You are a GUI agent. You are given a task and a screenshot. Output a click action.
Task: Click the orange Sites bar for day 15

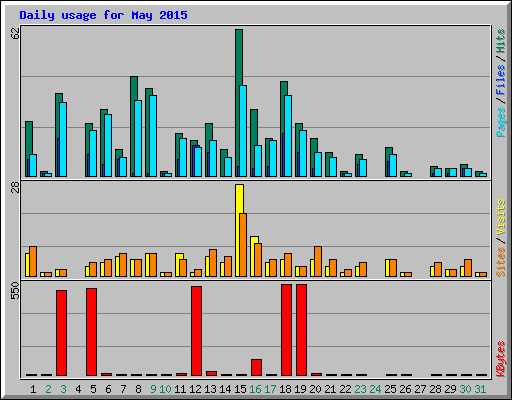[x=243, y=245]
